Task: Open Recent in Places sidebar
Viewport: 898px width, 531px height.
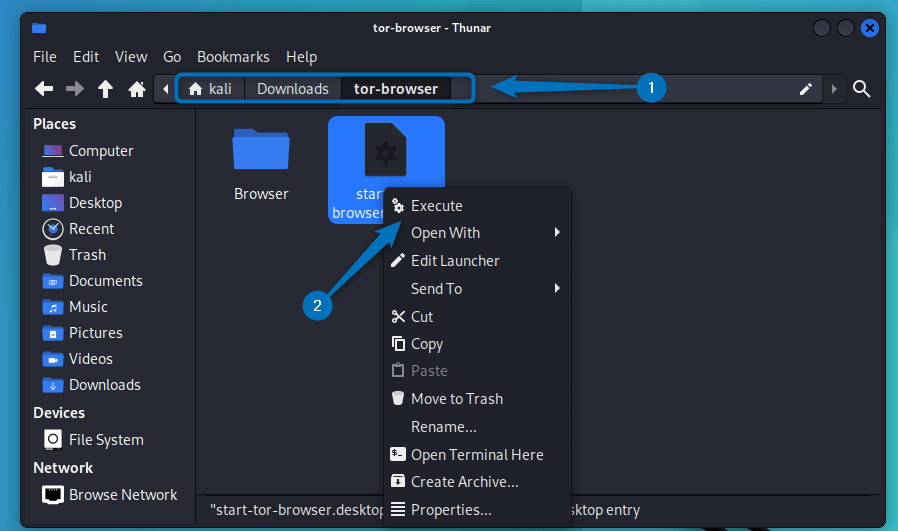Action: tap(78, 229)
